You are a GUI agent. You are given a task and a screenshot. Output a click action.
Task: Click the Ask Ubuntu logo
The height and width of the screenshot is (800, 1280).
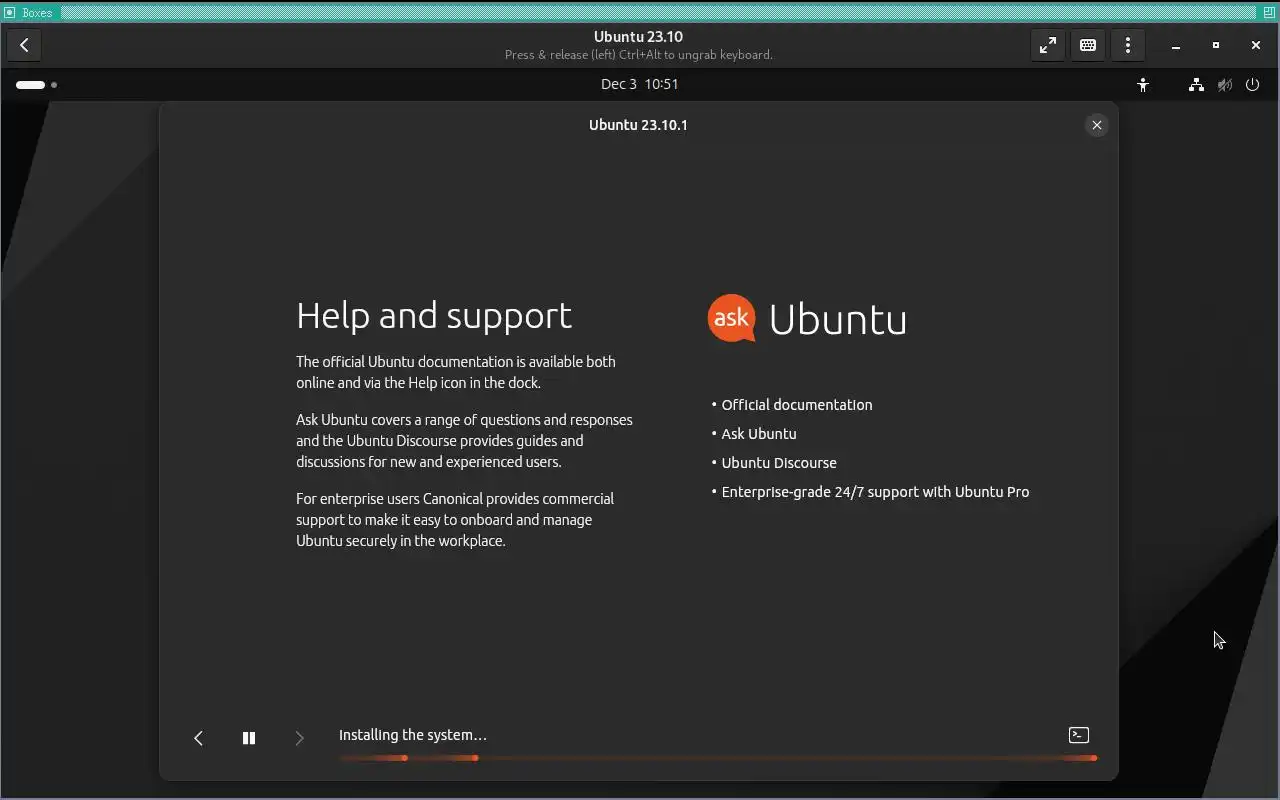(x=807, y=318)
